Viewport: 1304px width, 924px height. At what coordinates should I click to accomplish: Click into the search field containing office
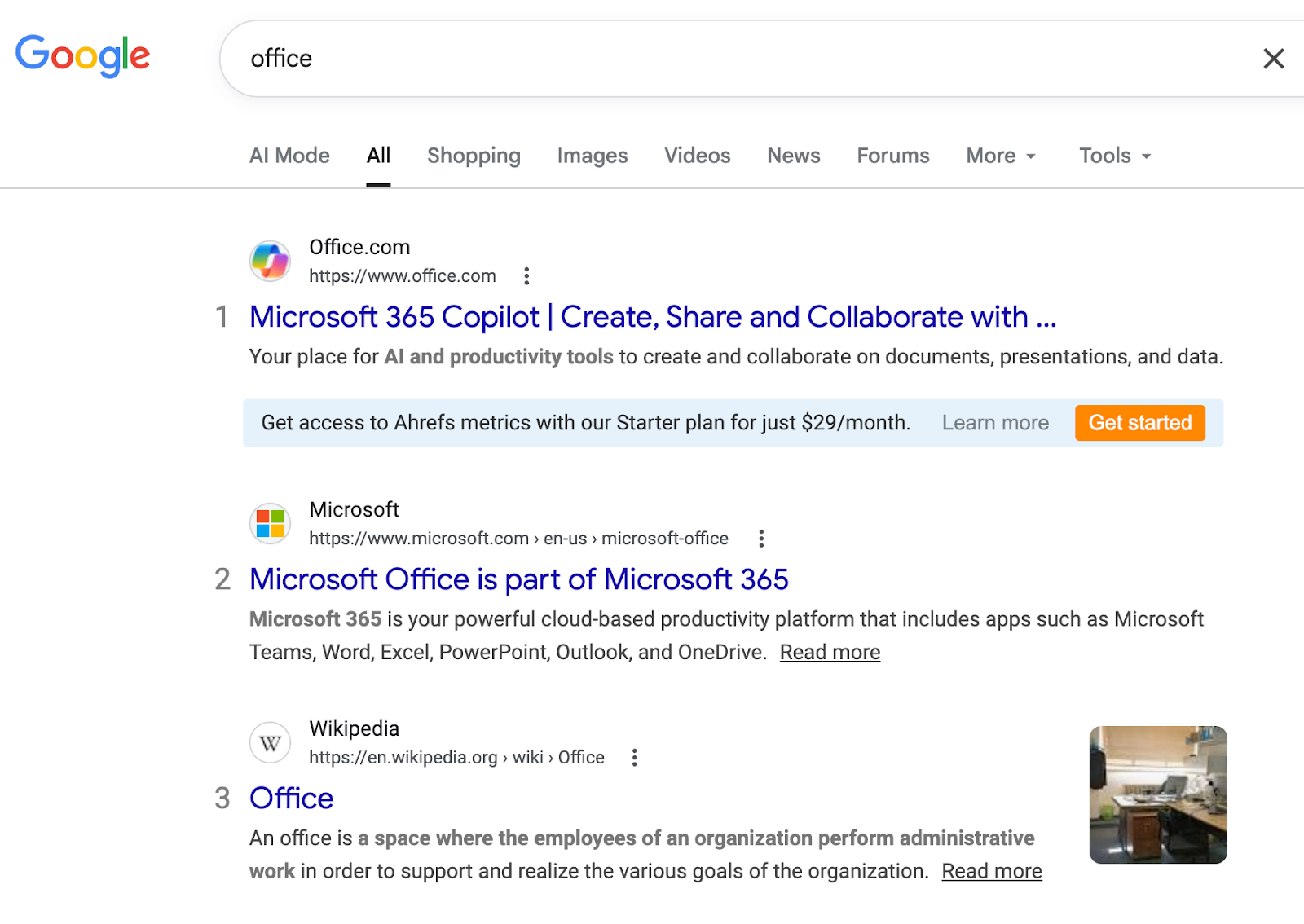(733, 59)
